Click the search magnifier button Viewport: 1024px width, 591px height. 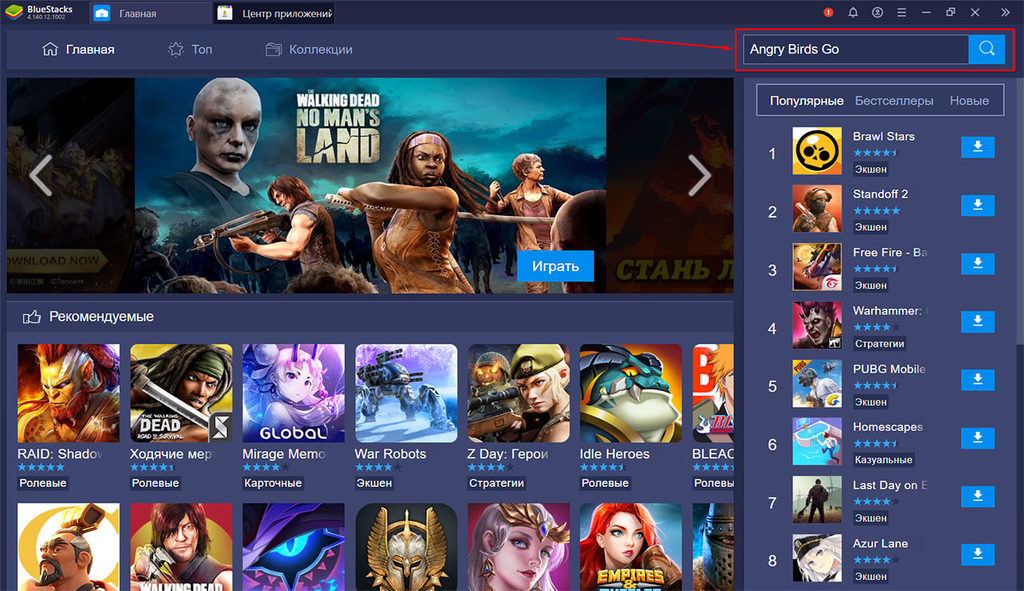986,49
